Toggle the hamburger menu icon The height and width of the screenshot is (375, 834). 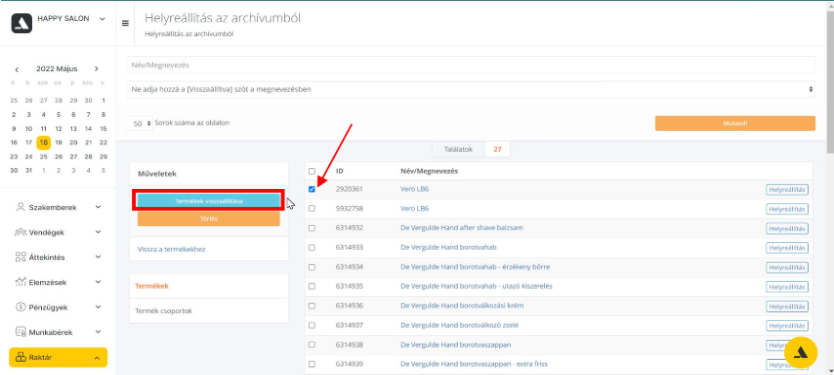pos(126,23)
